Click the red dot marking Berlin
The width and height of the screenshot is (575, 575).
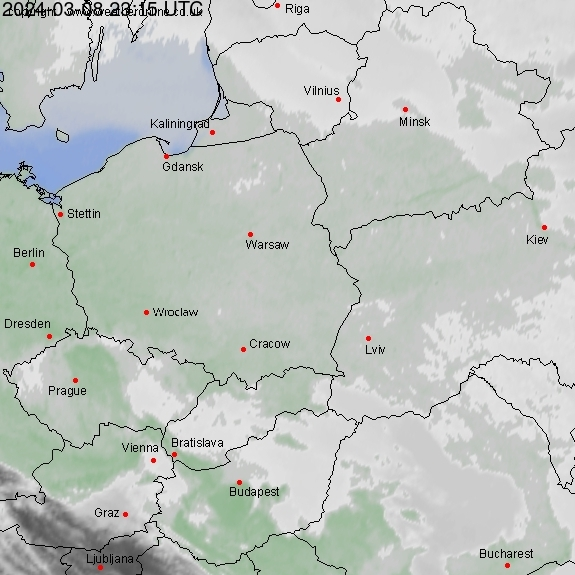[32, 264]
